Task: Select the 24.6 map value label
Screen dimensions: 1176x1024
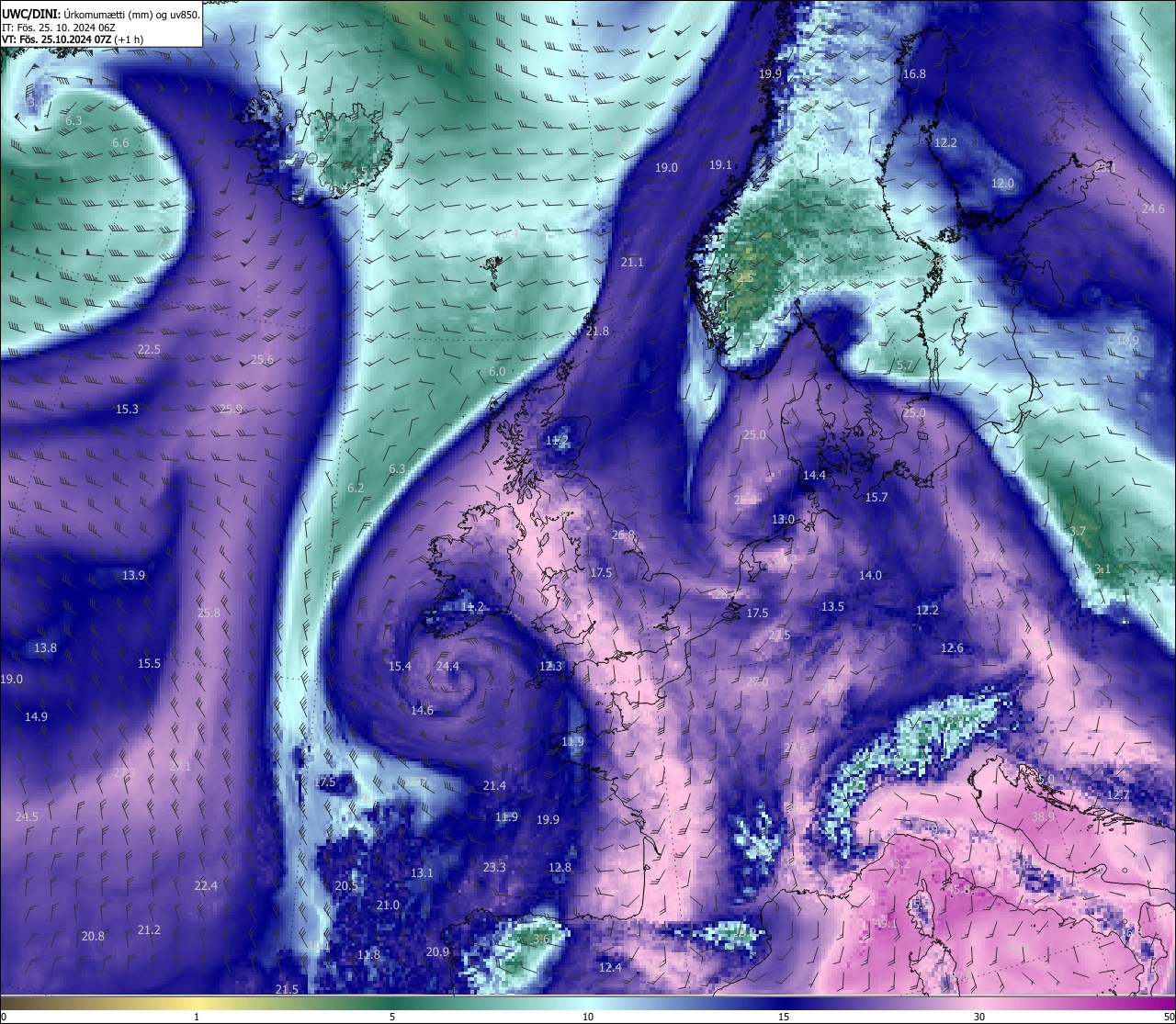Action: [x=1153, y=209]
